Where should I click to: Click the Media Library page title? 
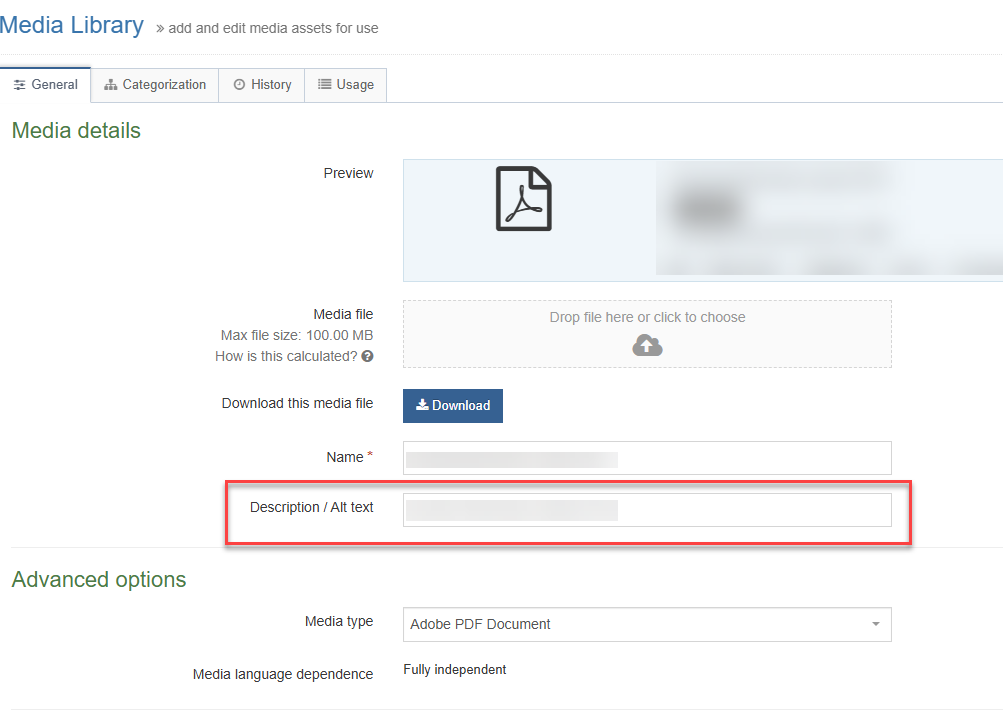[72, 25]
